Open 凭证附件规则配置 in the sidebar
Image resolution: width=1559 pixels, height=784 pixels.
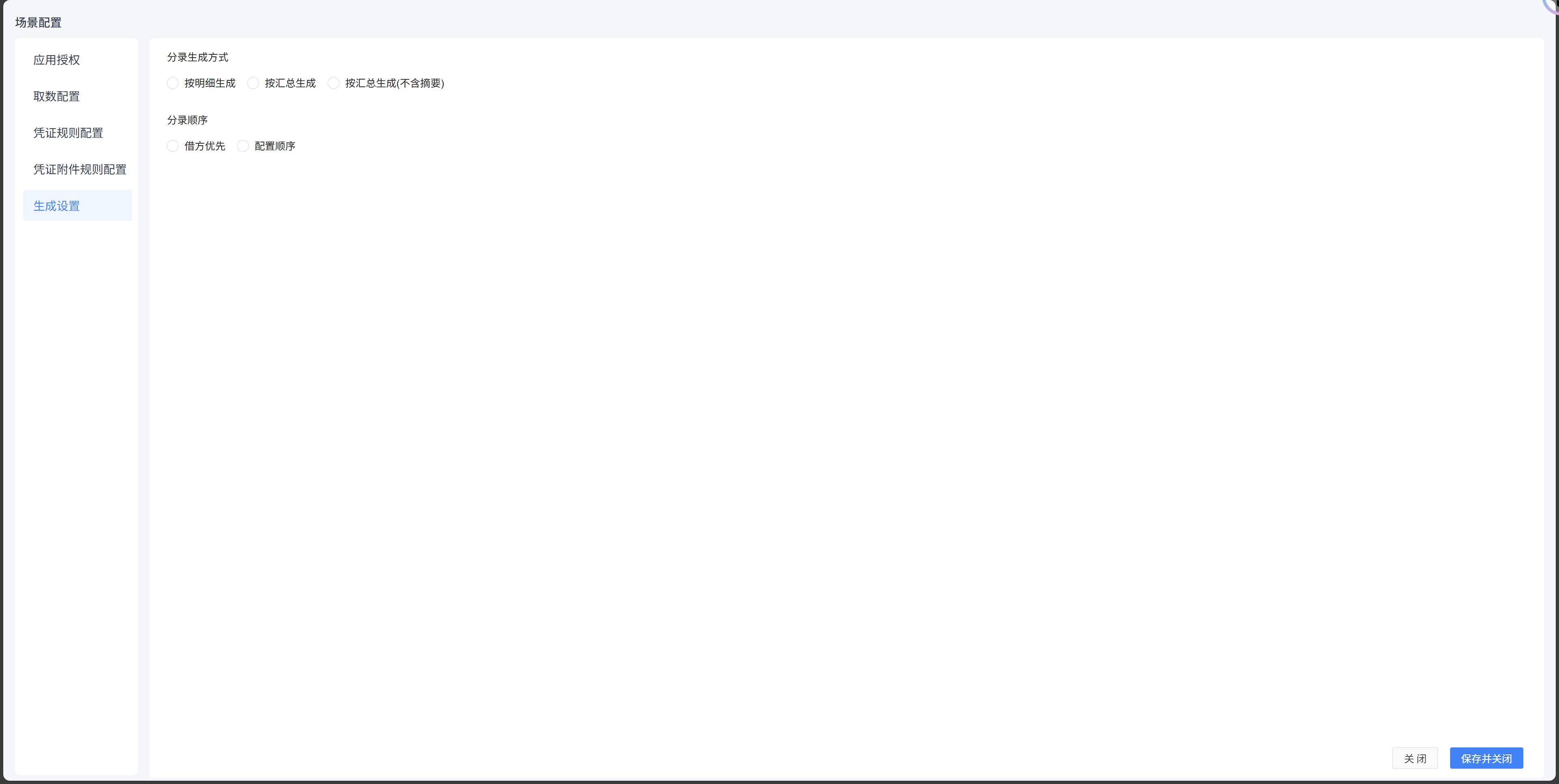78,169
